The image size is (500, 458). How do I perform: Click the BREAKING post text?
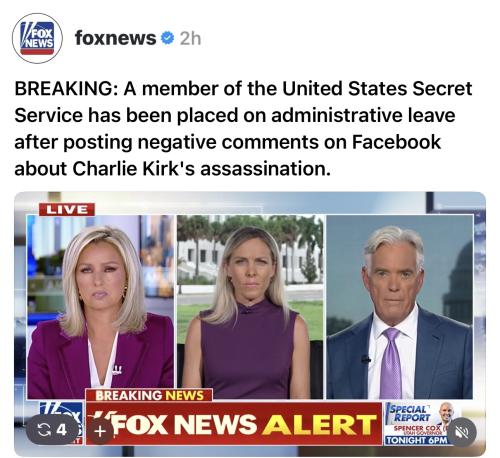(x=243, y=129)
